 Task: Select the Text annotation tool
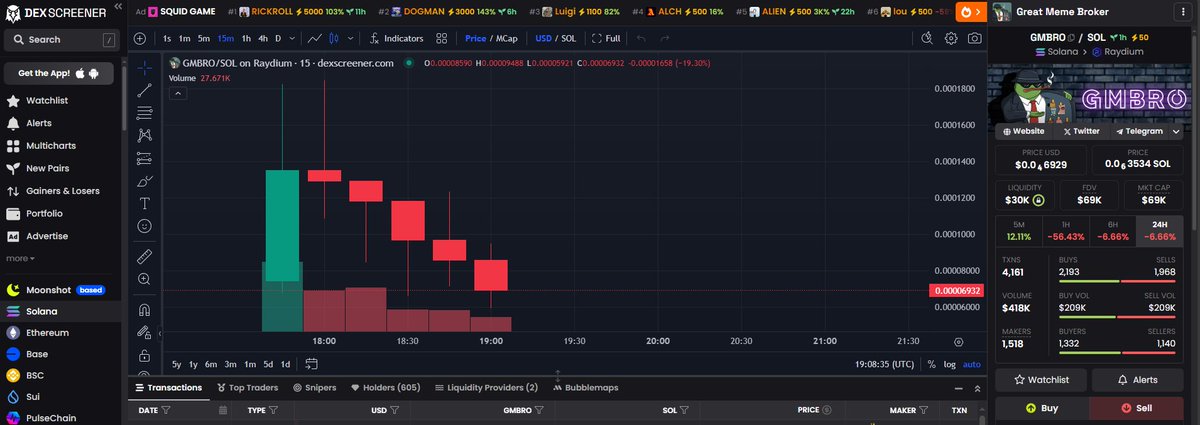[144, 203]
